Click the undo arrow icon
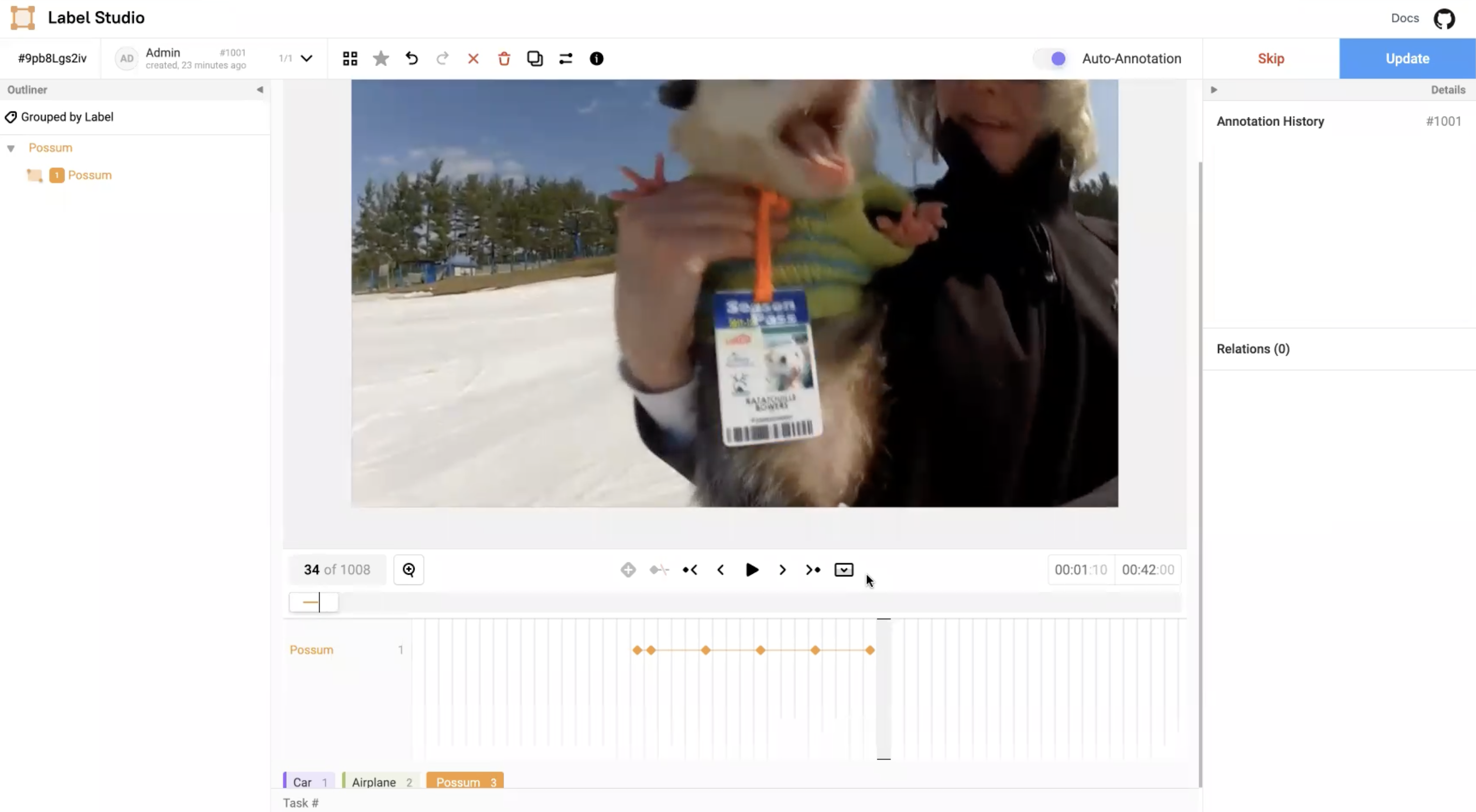Screen dimensions: 1476x812 (411, 58)
